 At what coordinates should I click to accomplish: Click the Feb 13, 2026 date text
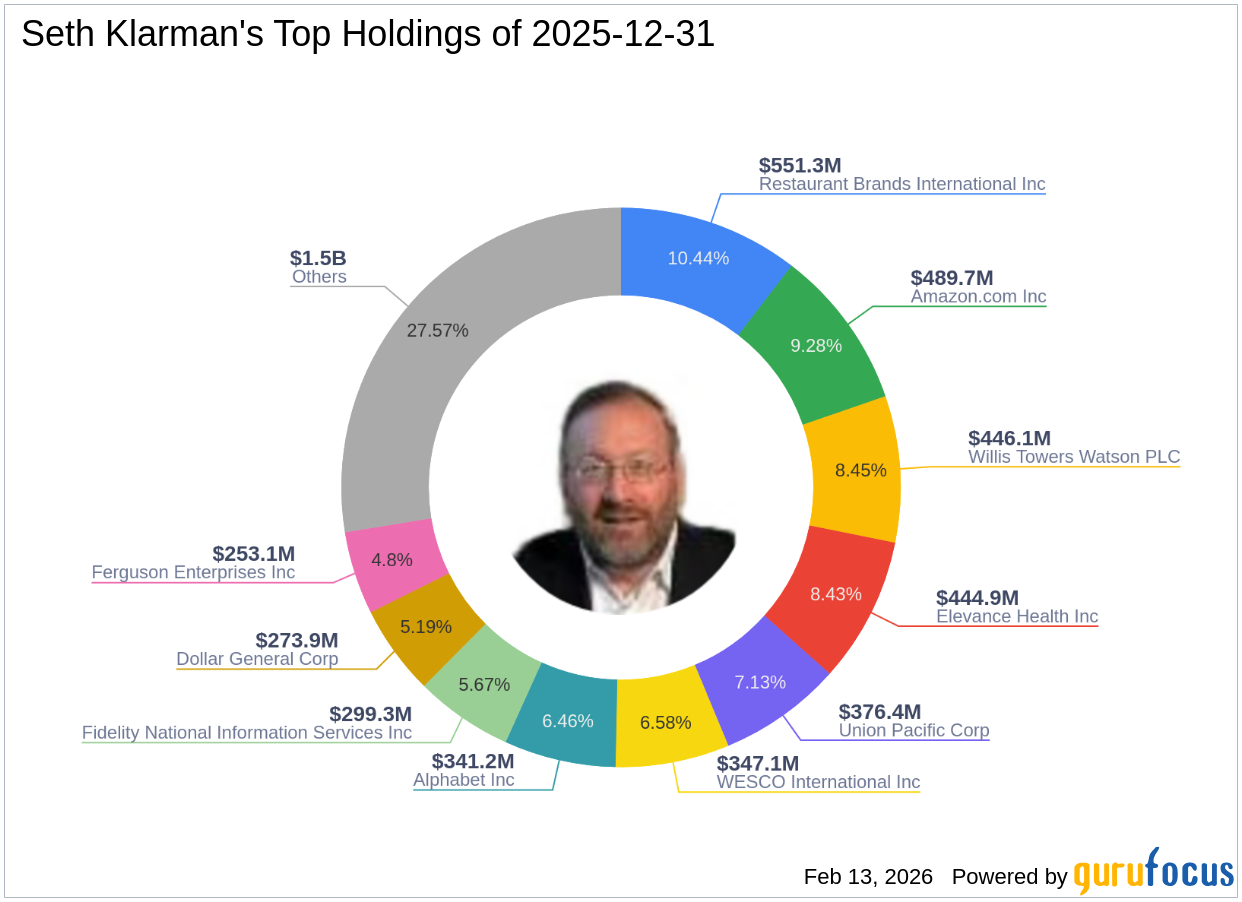tap(868, 877)
